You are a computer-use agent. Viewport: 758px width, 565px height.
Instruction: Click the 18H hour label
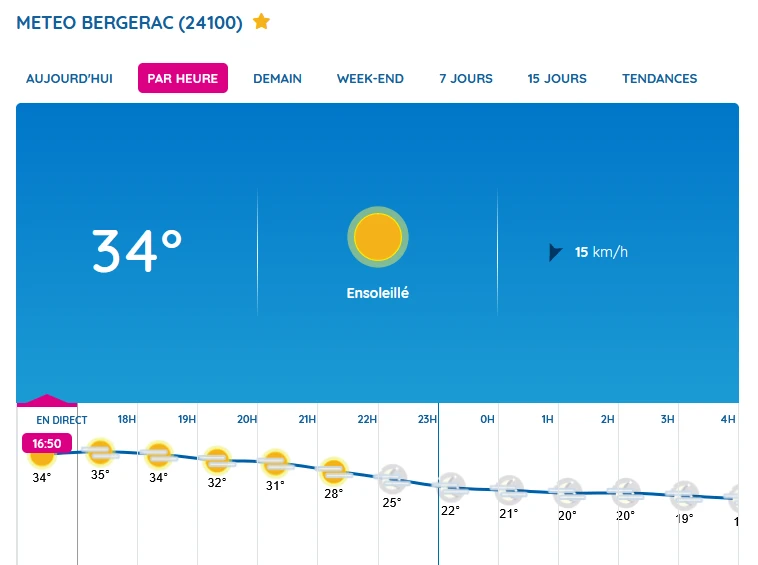(127, 419)
